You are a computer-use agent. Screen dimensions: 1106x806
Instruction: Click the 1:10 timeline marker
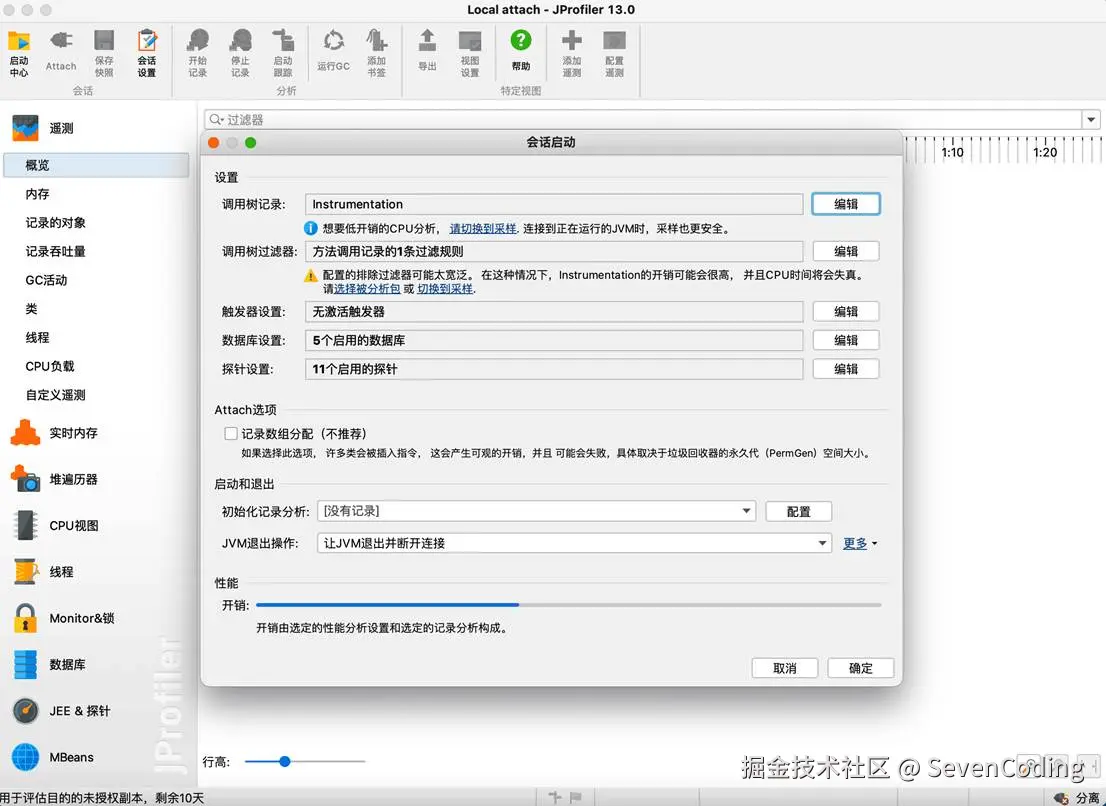(x=952, y=152)
